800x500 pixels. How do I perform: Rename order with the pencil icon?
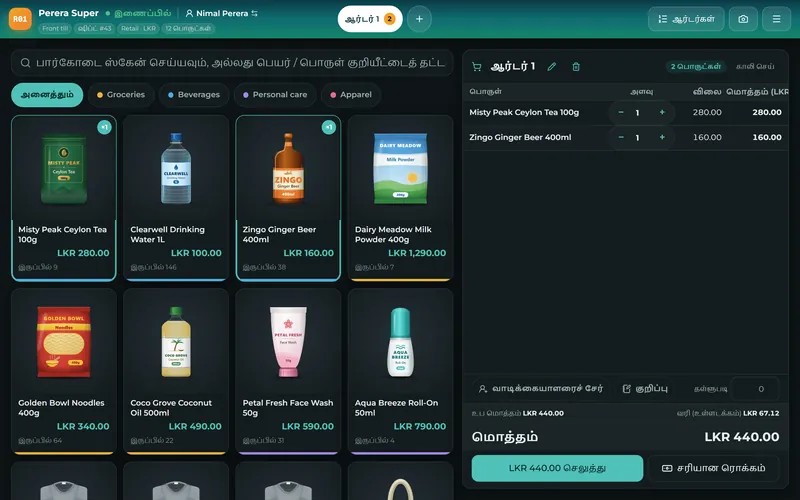click(x=552, y=67)
